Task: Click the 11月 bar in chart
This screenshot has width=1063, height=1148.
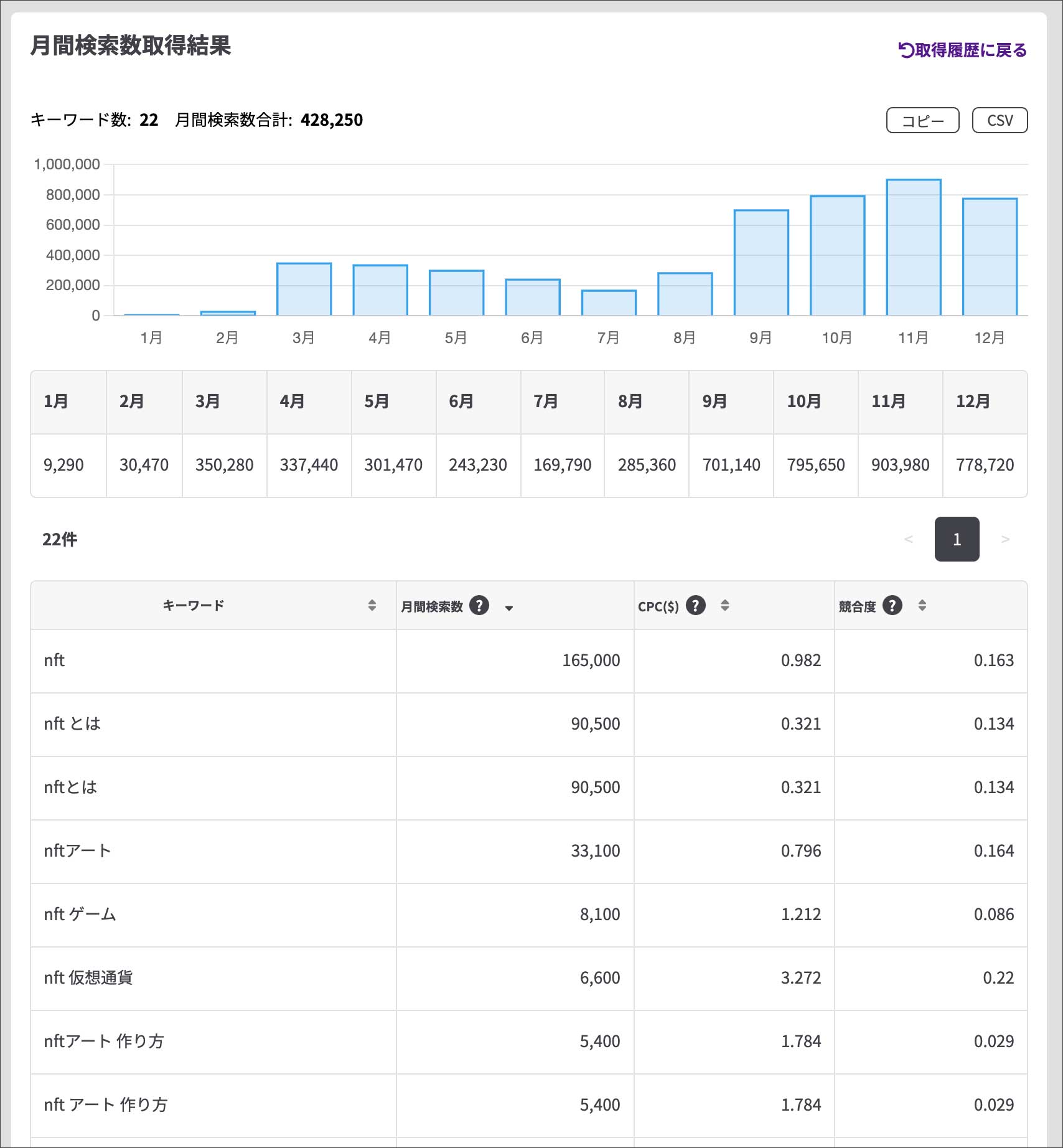Action: [913, 248]
